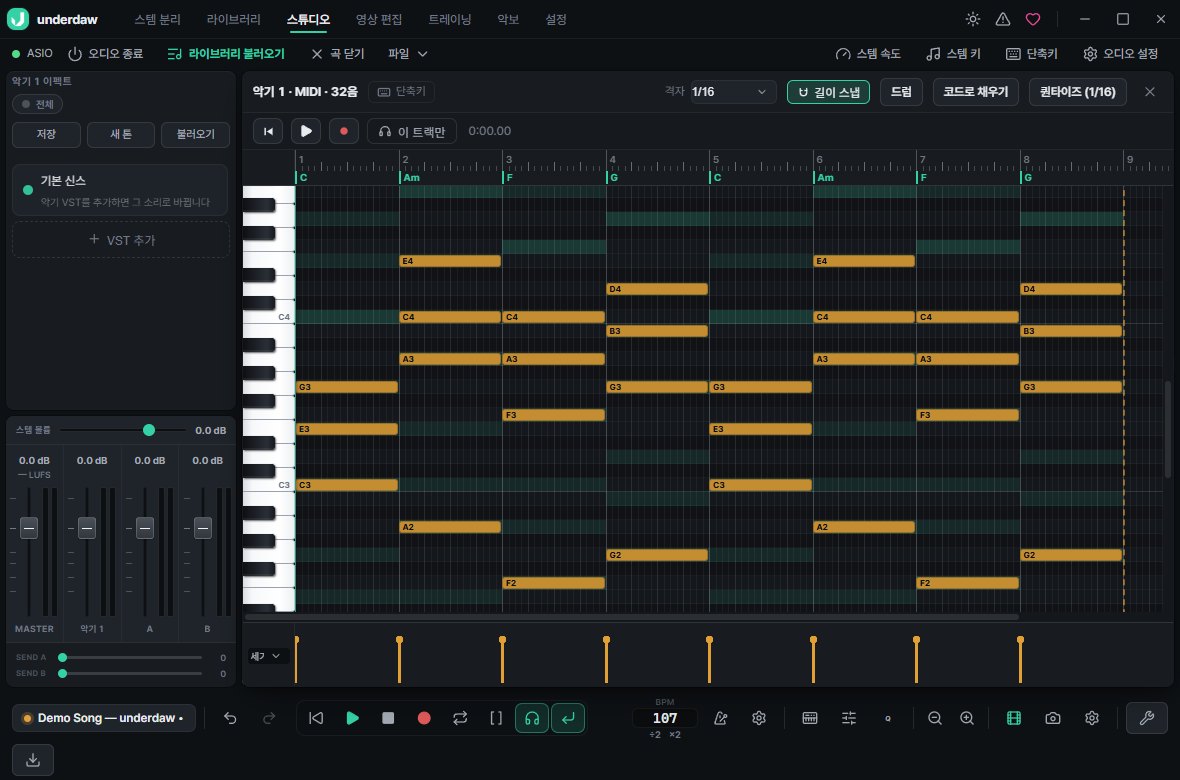Click 퀀타이즈 (1/16) button
The image size is (1180, 780).
click(1077, 92)
